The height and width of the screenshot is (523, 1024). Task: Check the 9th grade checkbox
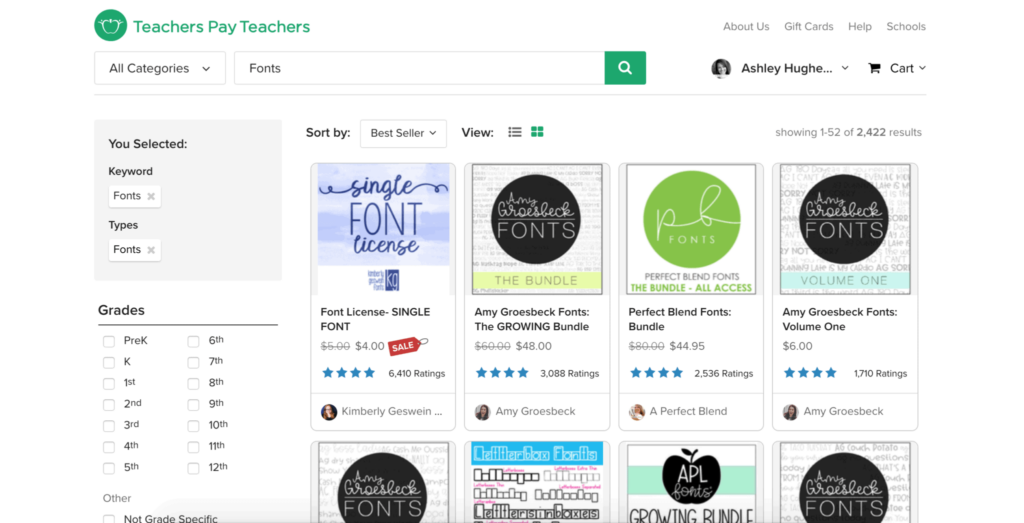(x=193, y=405)
